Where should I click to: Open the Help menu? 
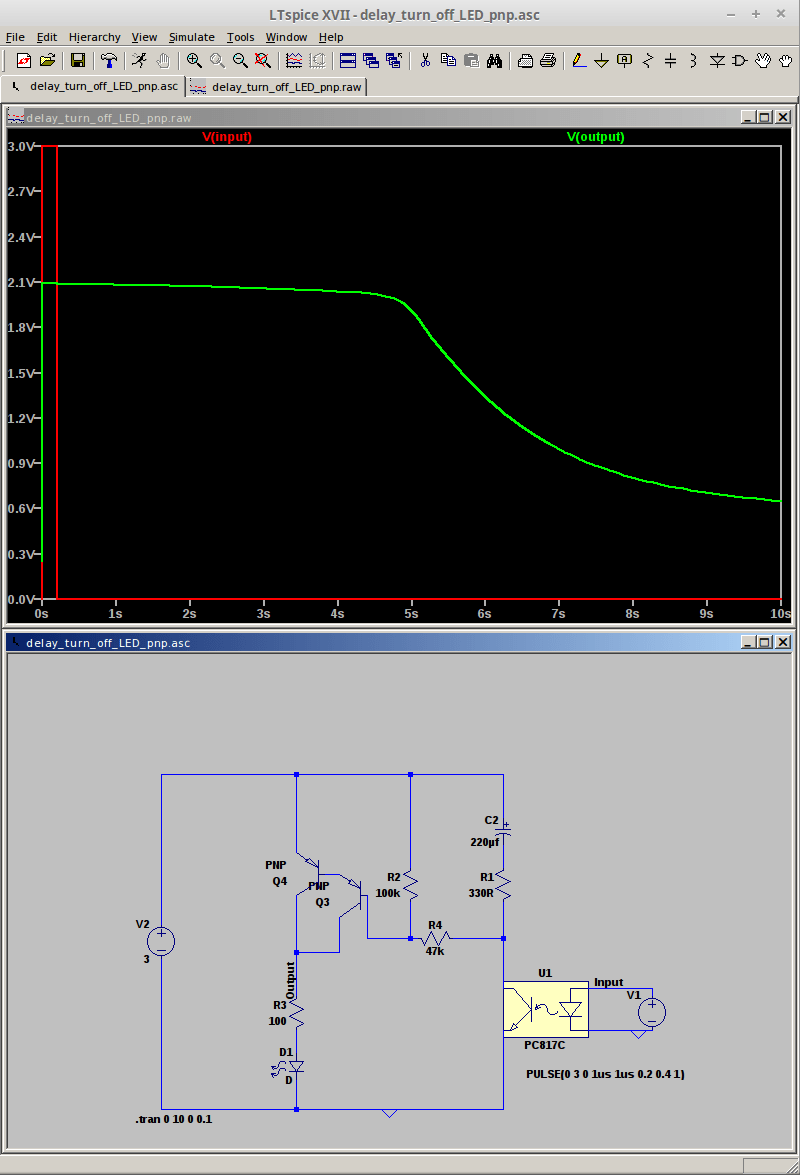(x=331, y=37)
